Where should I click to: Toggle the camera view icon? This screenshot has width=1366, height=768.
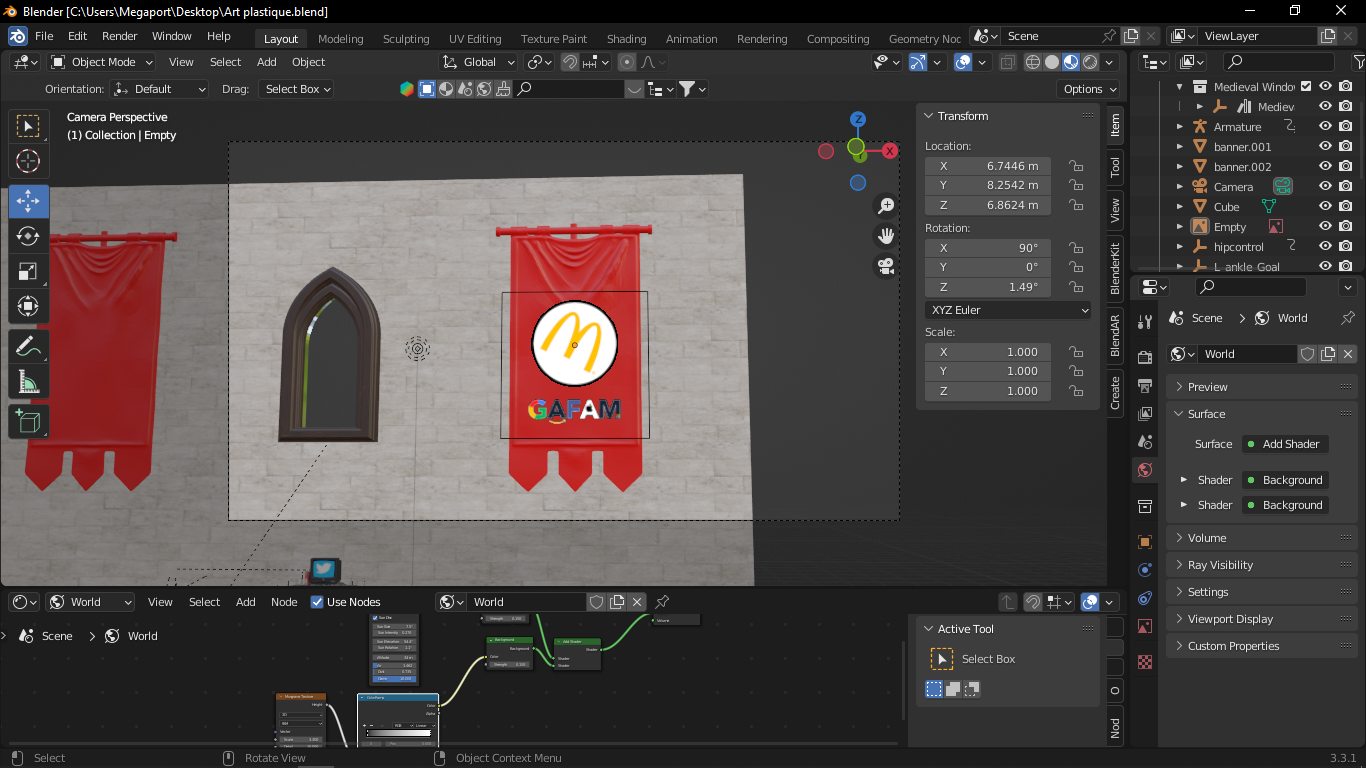coord(885,266)
